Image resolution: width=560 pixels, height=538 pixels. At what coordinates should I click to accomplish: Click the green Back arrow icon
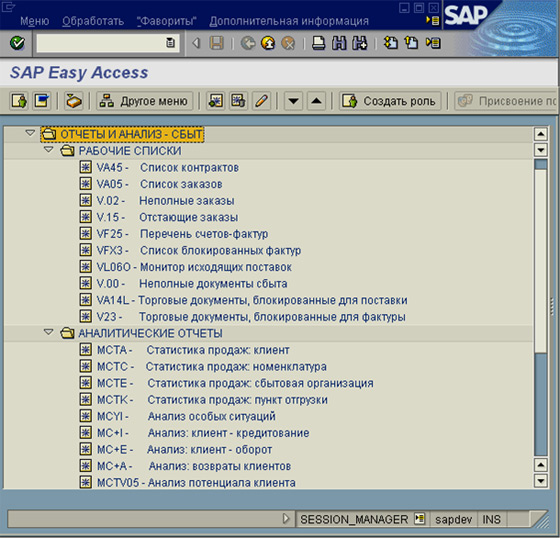tap(248, 43)
